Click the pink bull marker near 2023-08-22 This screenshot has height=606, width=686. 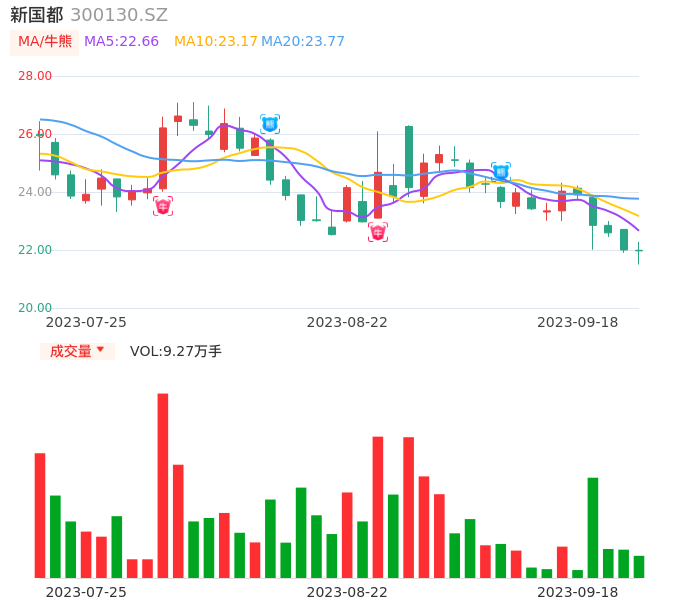pos(378,232)
